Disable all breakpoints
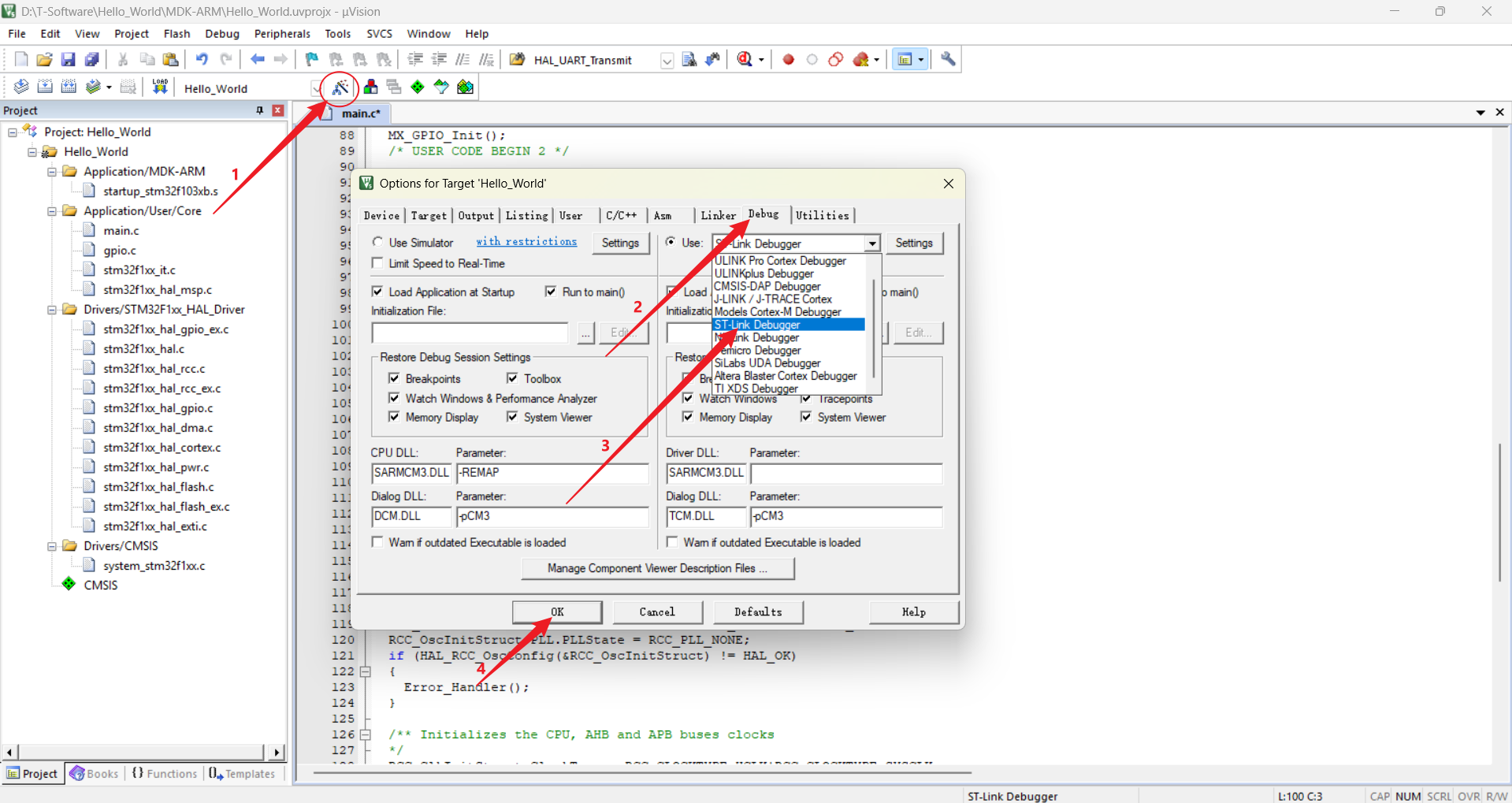The width and height of the screenshot is (1512, 803). click(x=836, y=60)
